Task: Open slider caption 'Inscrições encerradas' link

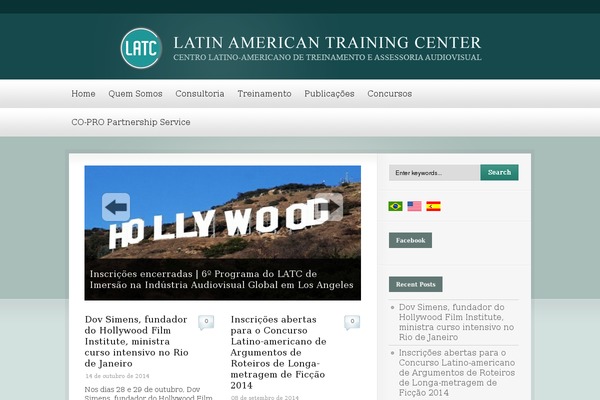Action: pyautogui.click(x=222, y=279)
